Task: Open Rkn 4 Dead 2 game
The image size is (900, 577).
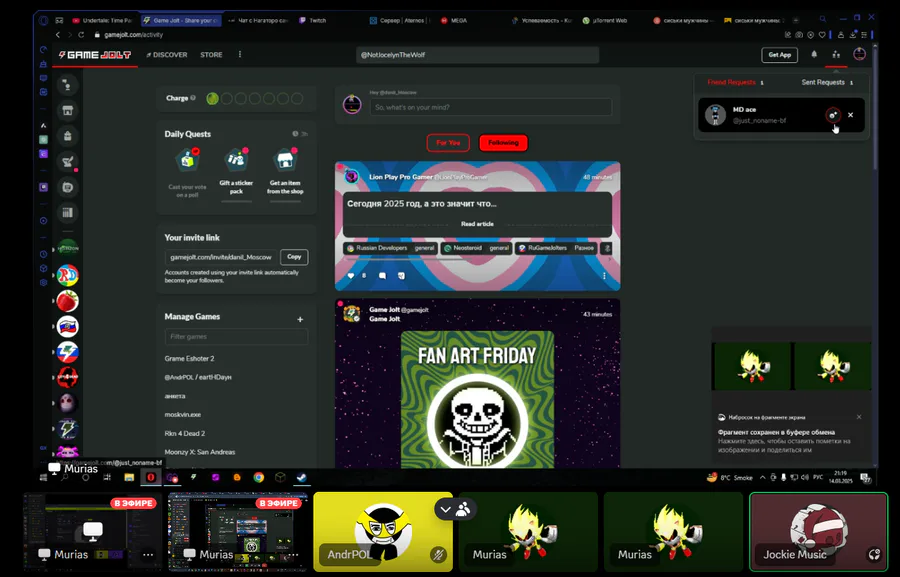Action: 185,433
